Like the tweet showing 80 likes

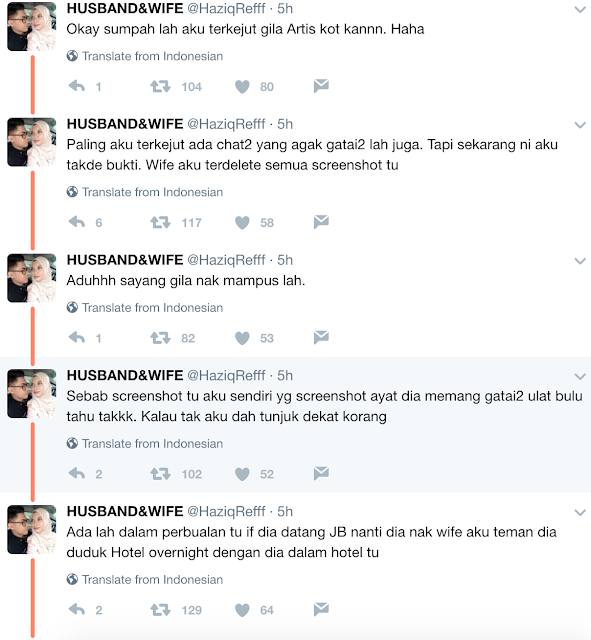tap(242, 87)
